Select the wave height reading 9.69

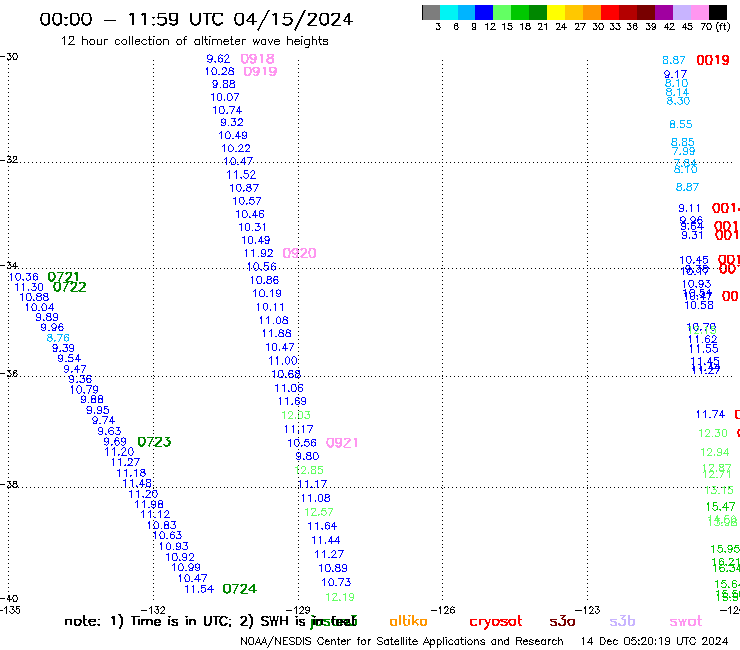point(115,441)
